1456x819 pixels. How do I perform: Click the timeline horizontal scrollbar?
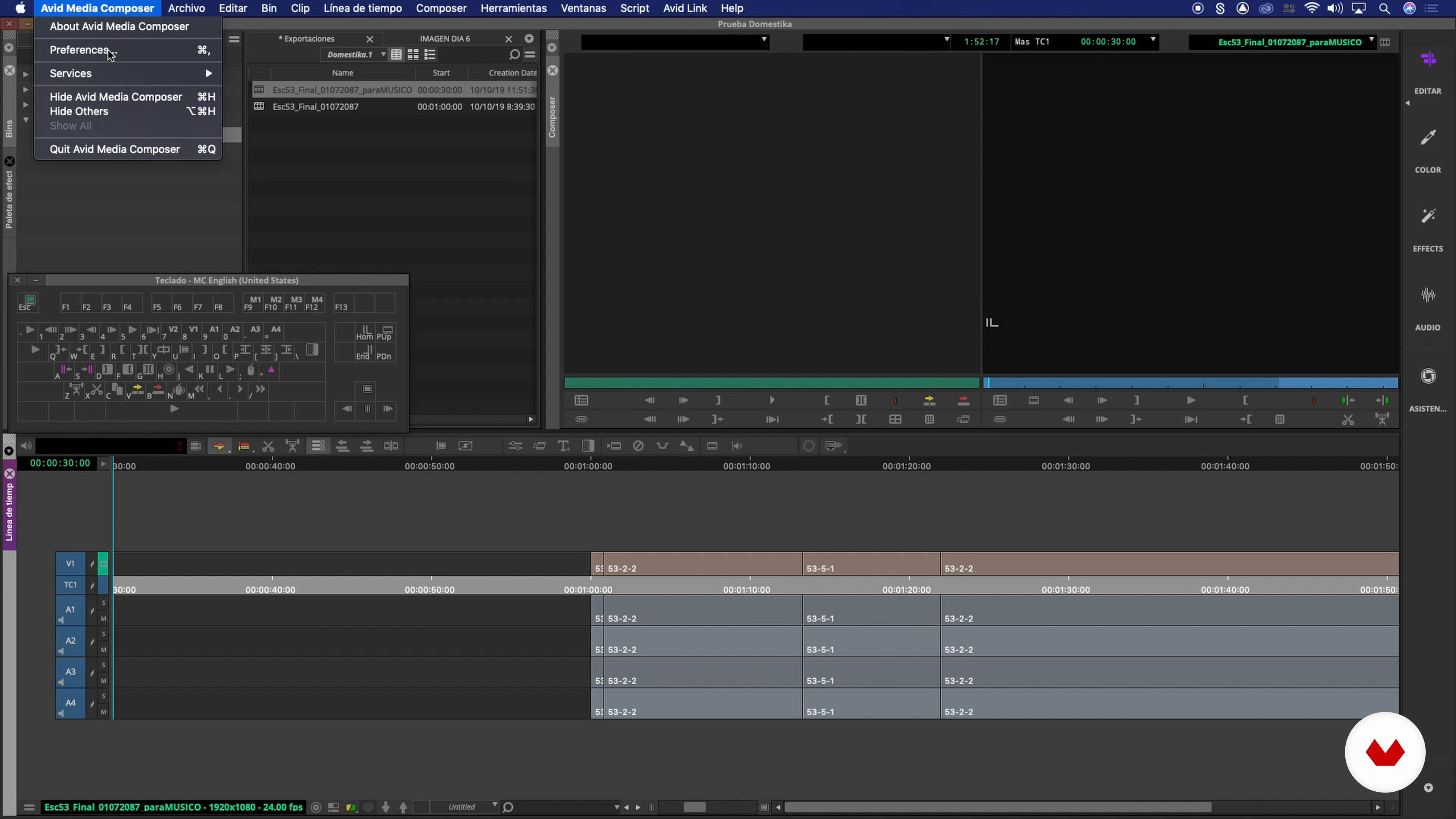(x=998, y=807)
